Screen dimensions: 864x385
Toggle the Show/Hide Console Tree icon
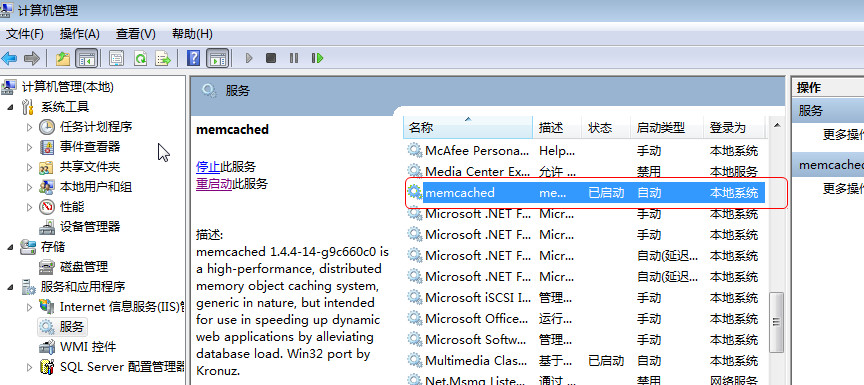point(87,58)
